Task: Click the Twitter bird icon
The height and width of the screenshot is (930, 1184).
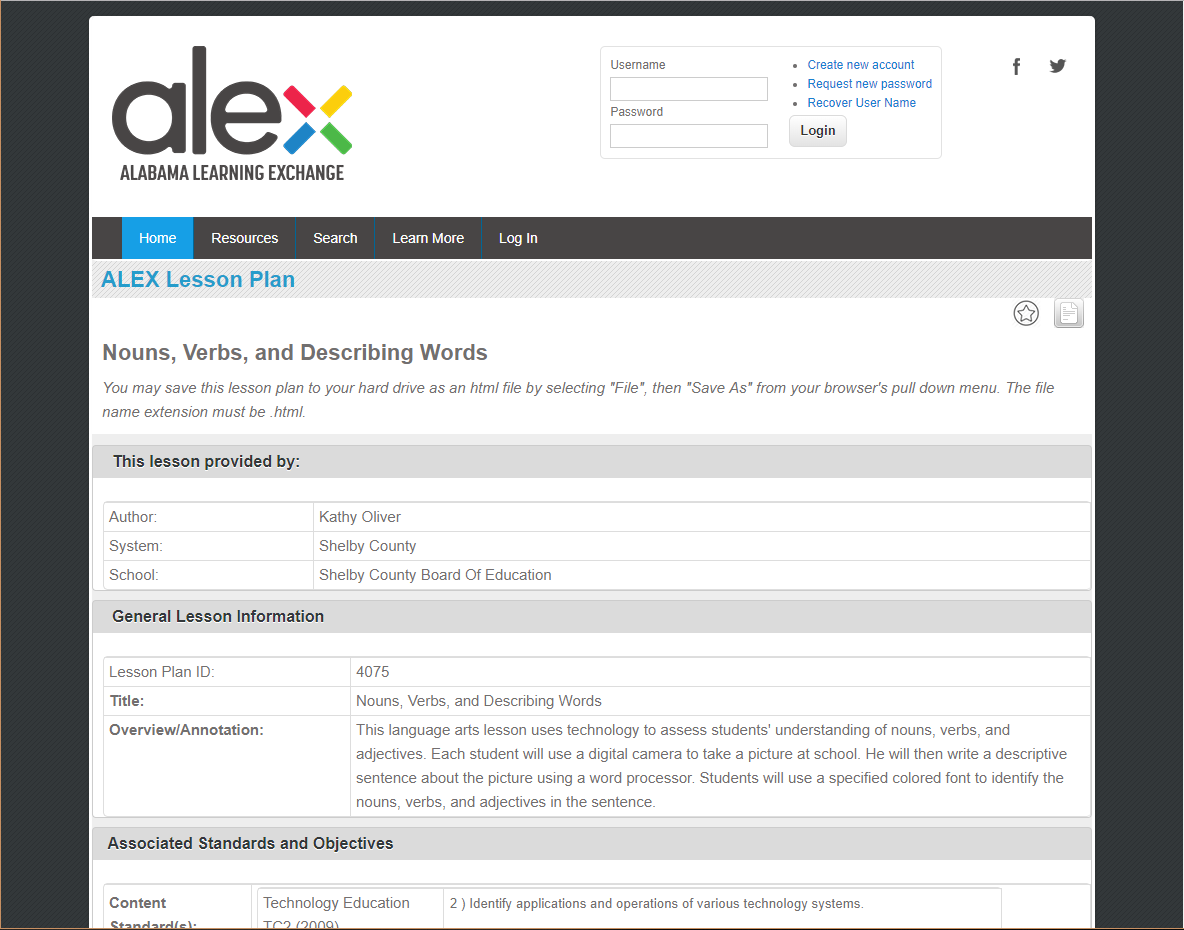Action: coord(1057,65)
